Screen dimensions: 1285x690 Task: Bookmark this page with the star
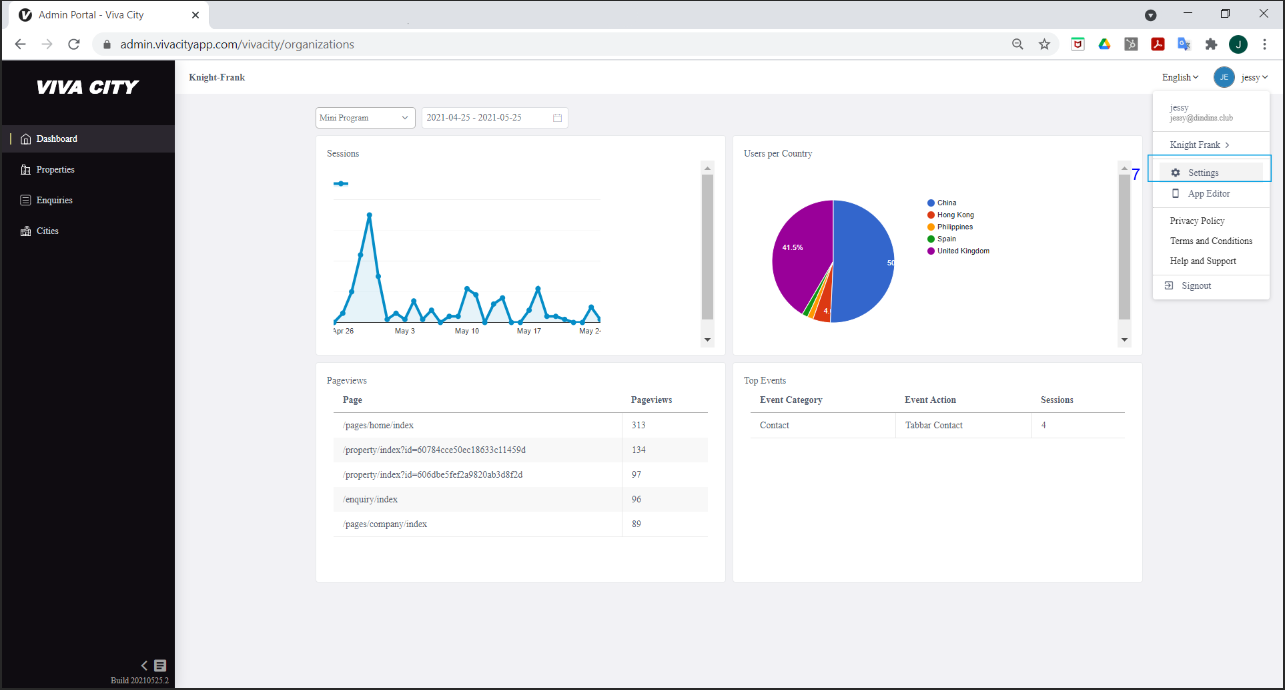(x=1044, y=44)
